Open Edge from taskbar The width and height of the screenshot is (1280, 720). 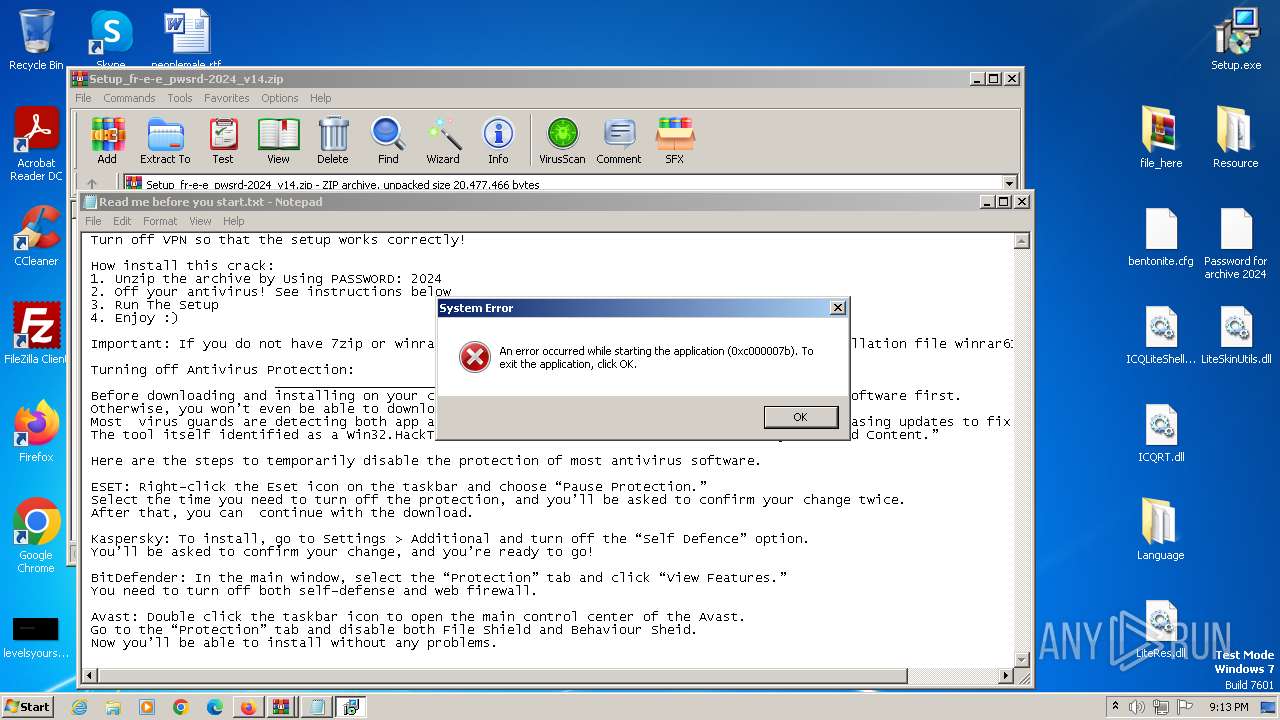tap(215, 707)
